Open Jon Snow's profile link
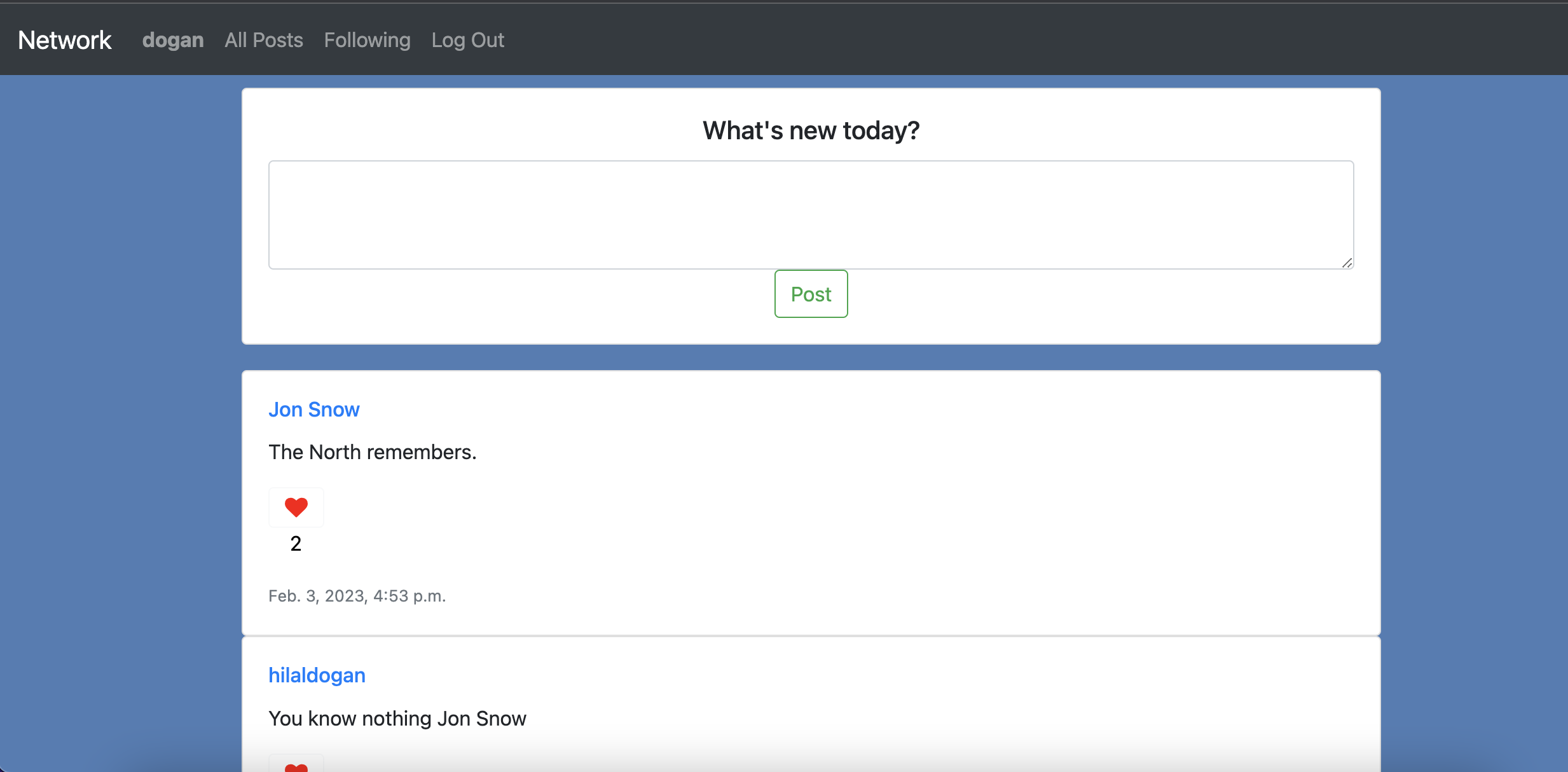Viewport: 1568px width, 772px height. [x=314, y=410]
